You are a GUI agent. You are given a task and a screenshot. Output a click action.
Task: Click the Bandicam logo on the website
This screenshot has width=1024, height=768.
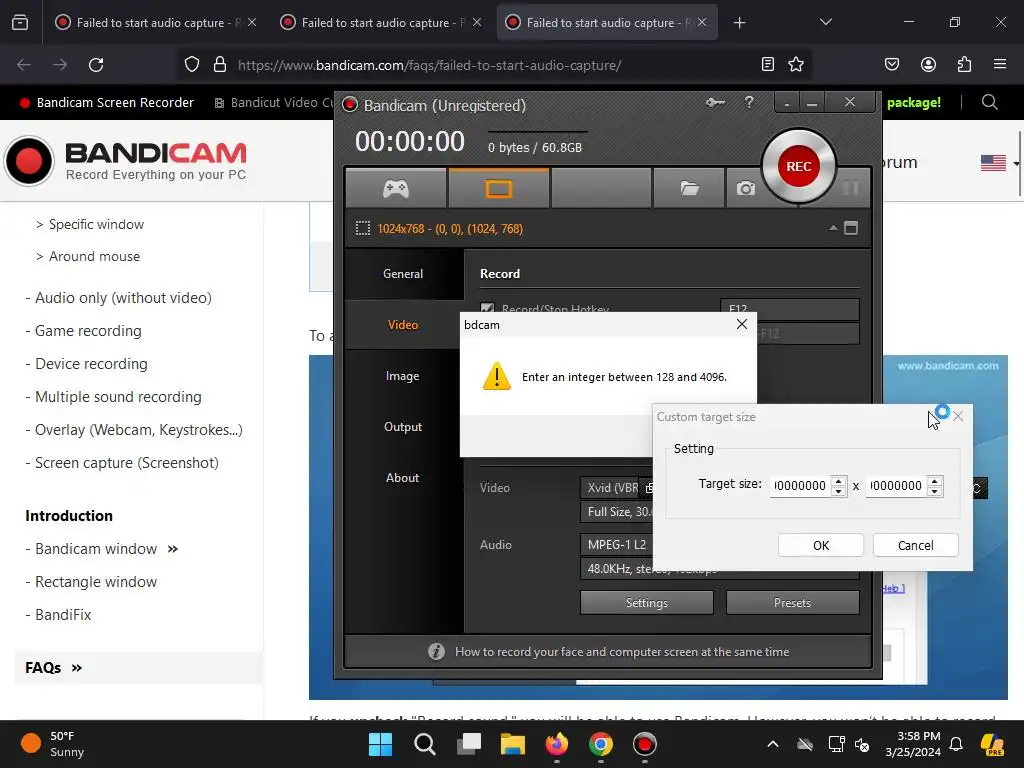coord(125,161)
